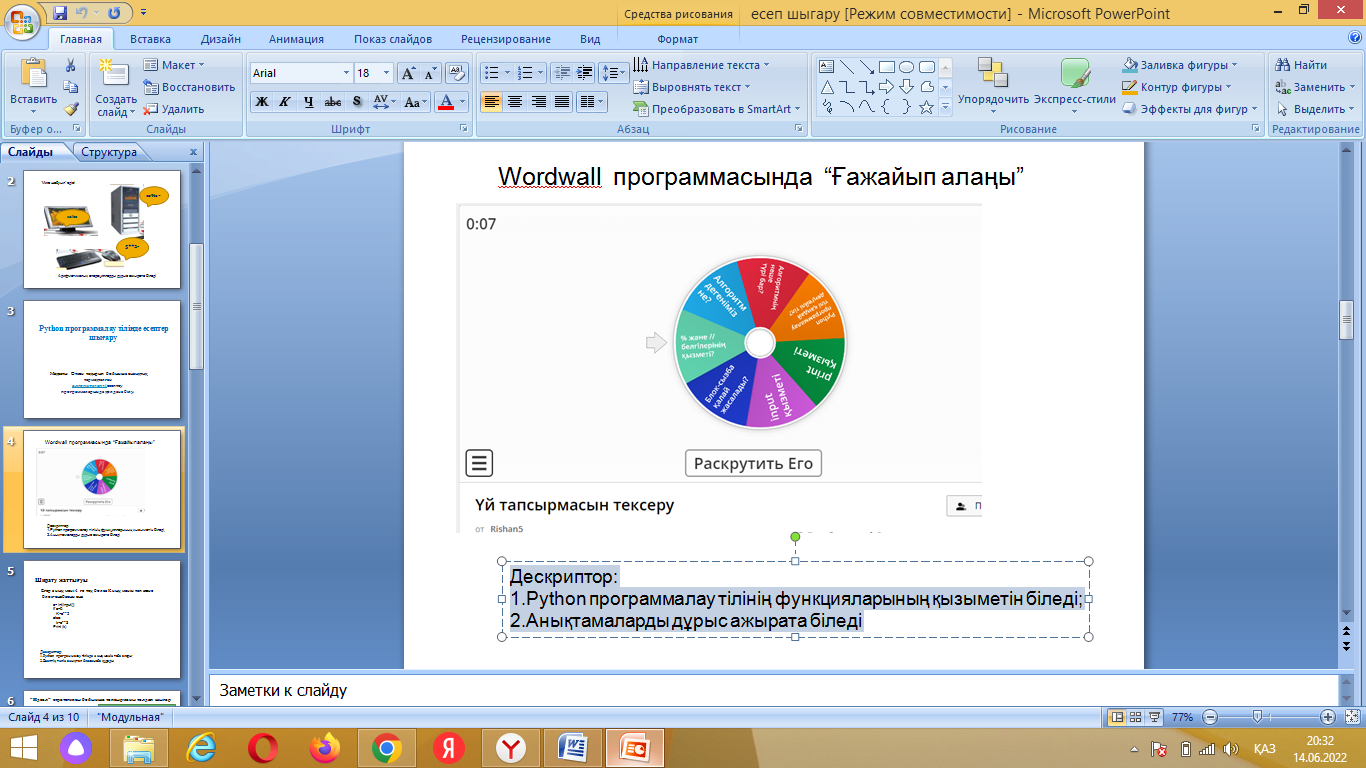Screen dimensions: 1366x768
Task: Create a new slide with Создать слайд
Action: (116, 87)
